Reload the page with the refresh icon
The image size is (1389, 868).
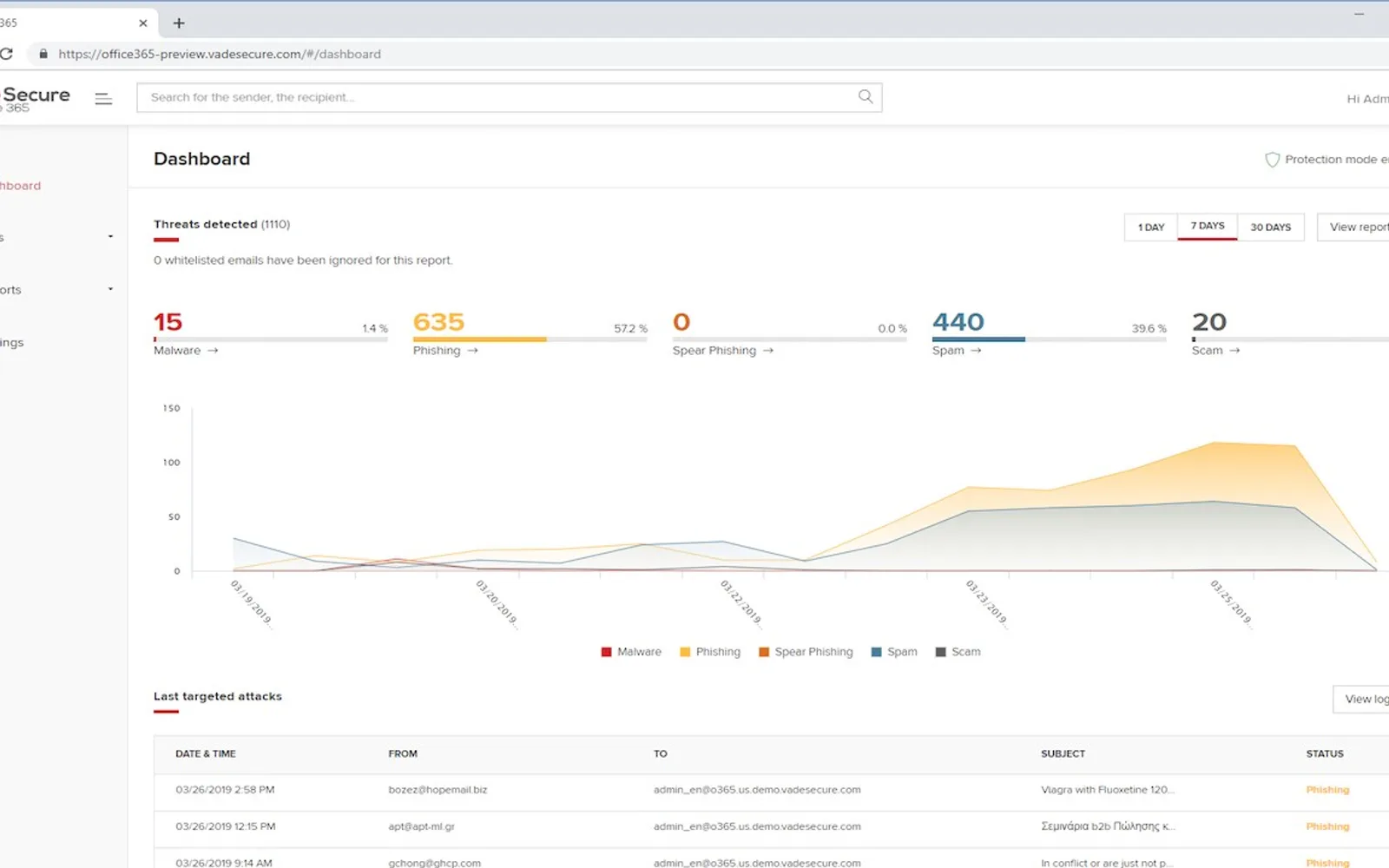pyautogui.click(x=6, y=54)
